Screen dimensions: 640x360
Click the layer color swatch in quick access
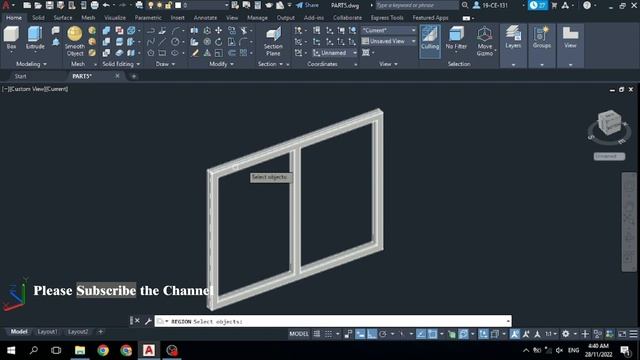(178, 5)
